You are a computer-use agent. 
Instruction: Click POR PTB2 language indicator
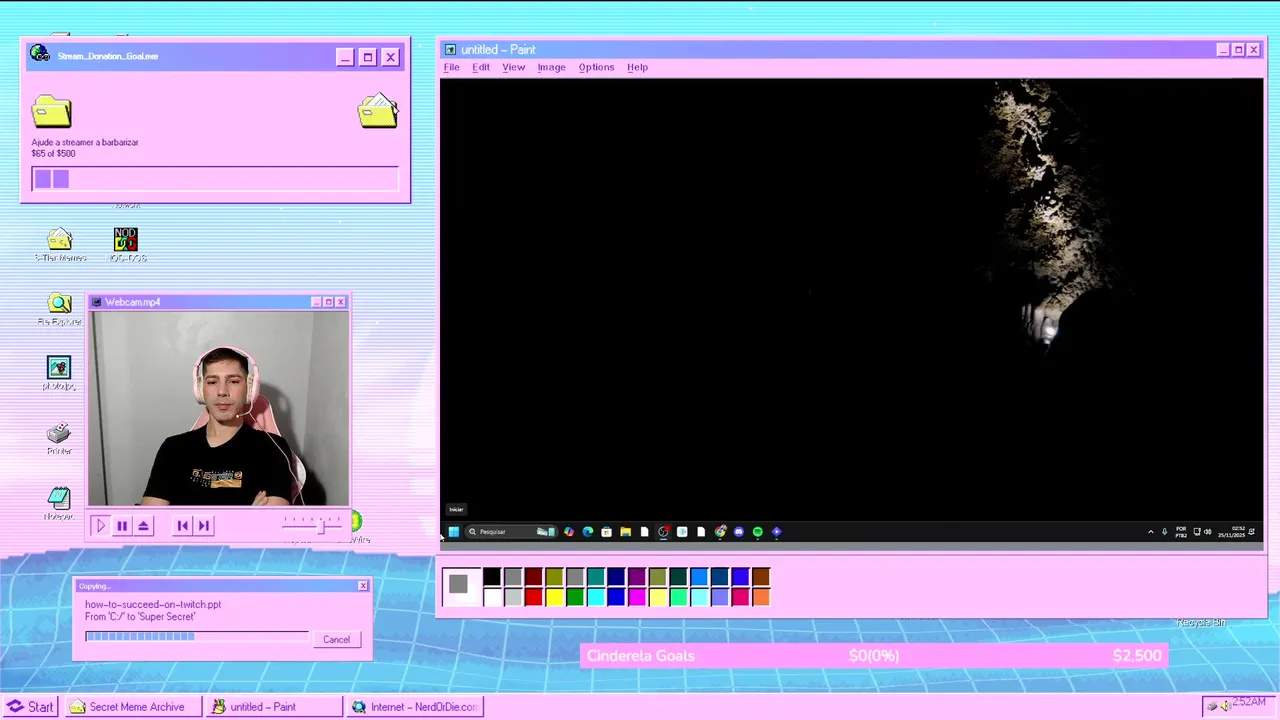tap(1181, 532)
